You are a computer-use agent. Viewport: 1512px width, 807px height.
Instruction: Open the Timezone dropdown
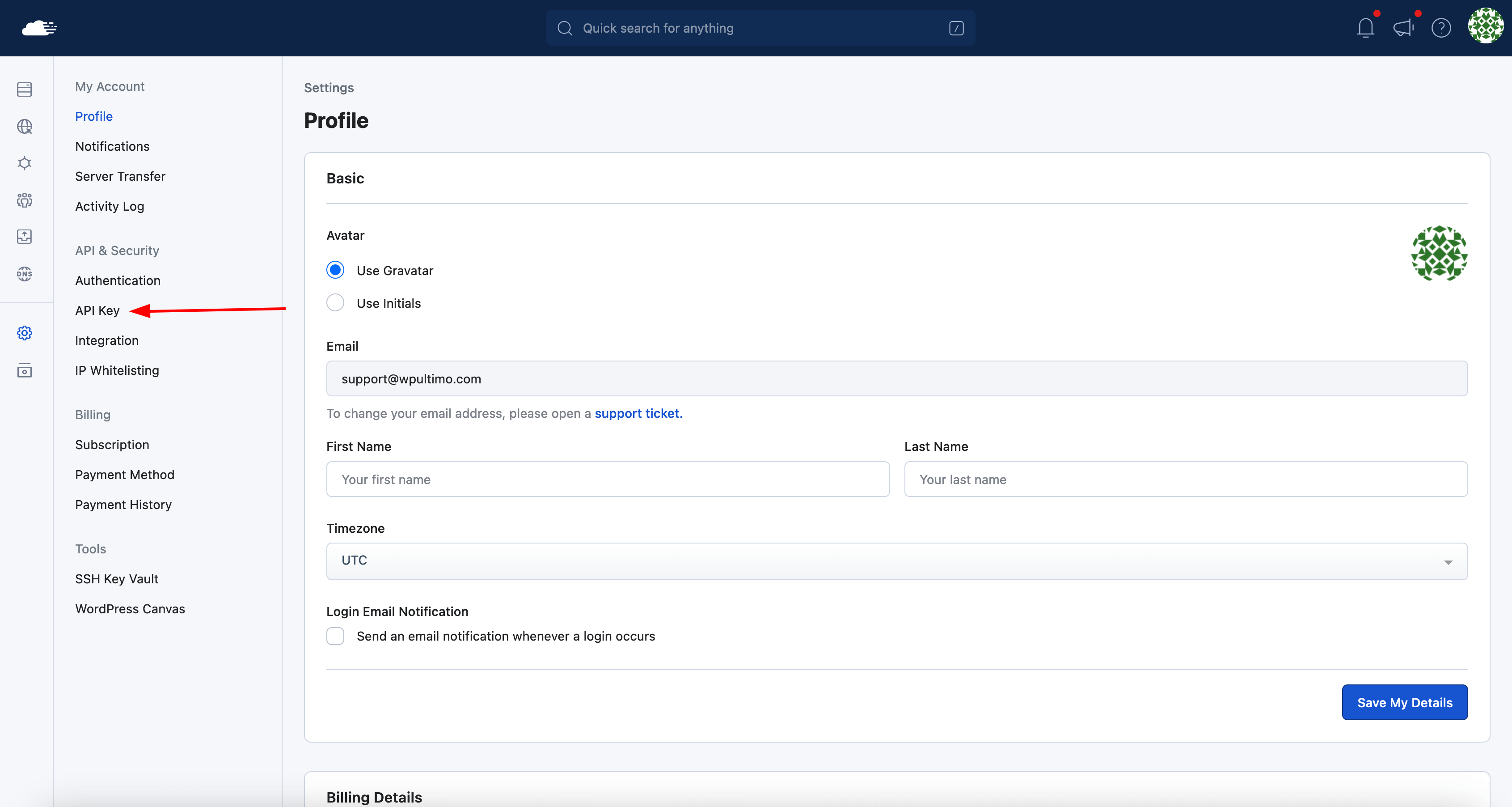pyautogui.click(x=897, y=561)
